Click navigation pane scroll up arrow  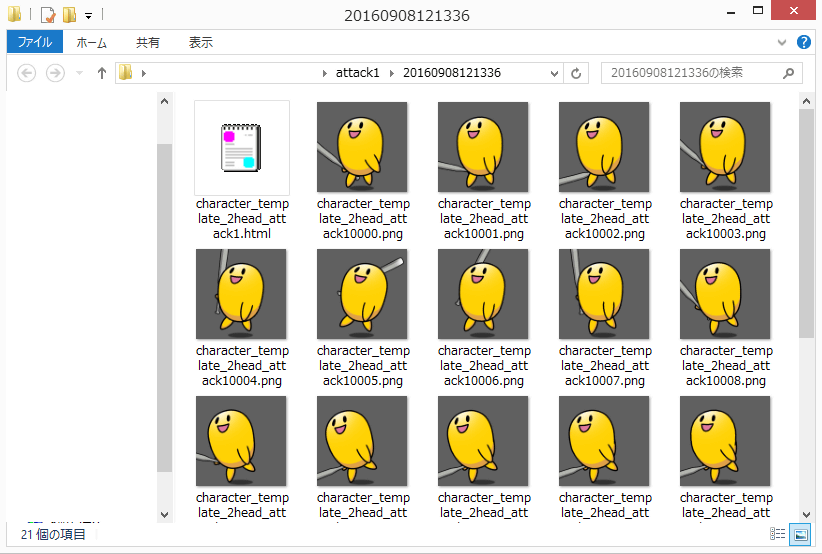click(x=165, y=101)
